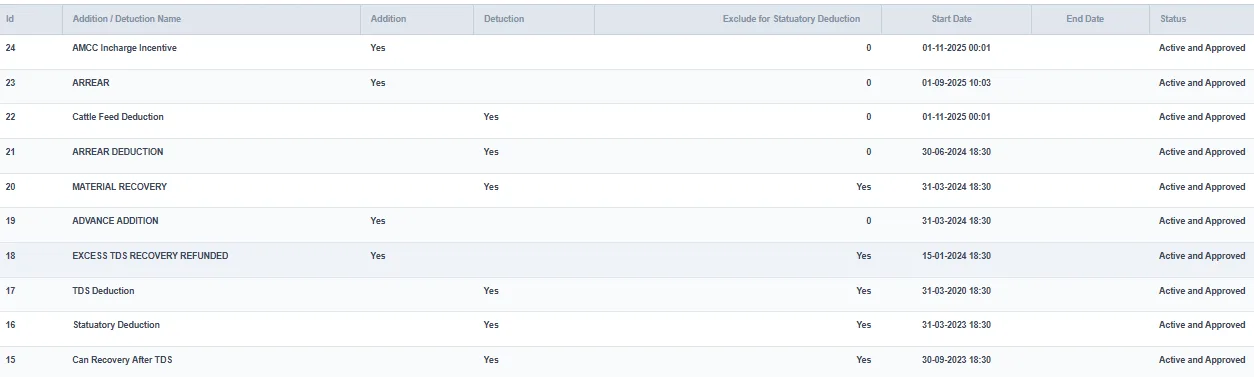Click the Status column header

(1201, 19)
